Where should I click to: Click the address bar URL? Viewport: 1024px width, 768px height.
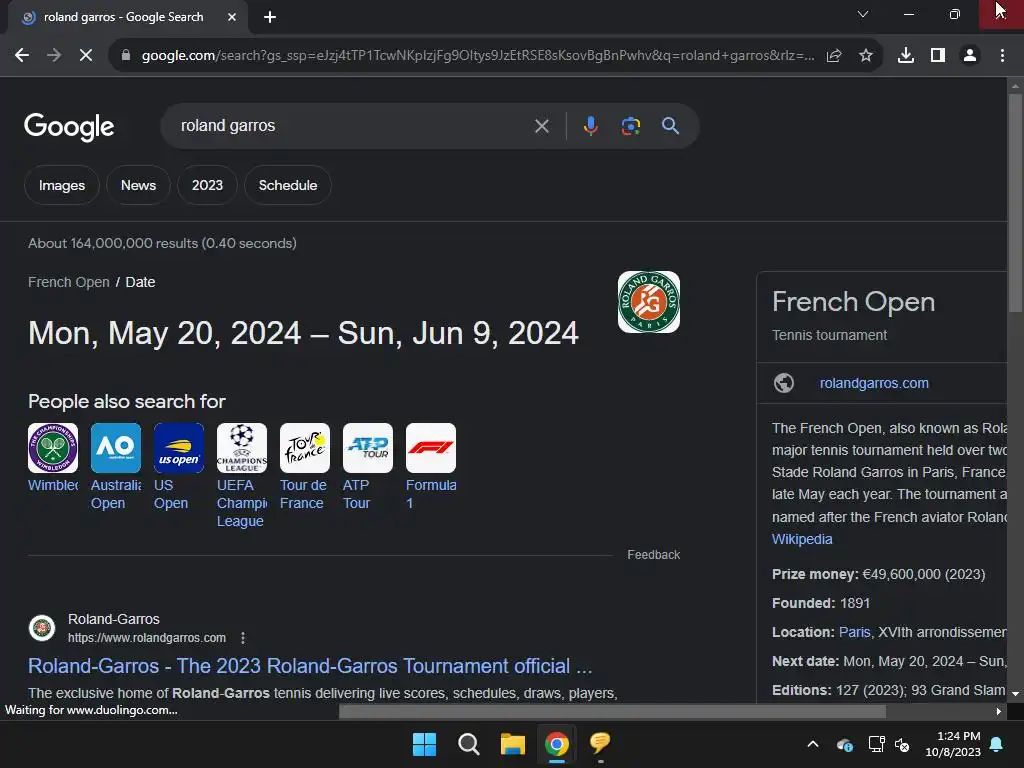(478, 56)
